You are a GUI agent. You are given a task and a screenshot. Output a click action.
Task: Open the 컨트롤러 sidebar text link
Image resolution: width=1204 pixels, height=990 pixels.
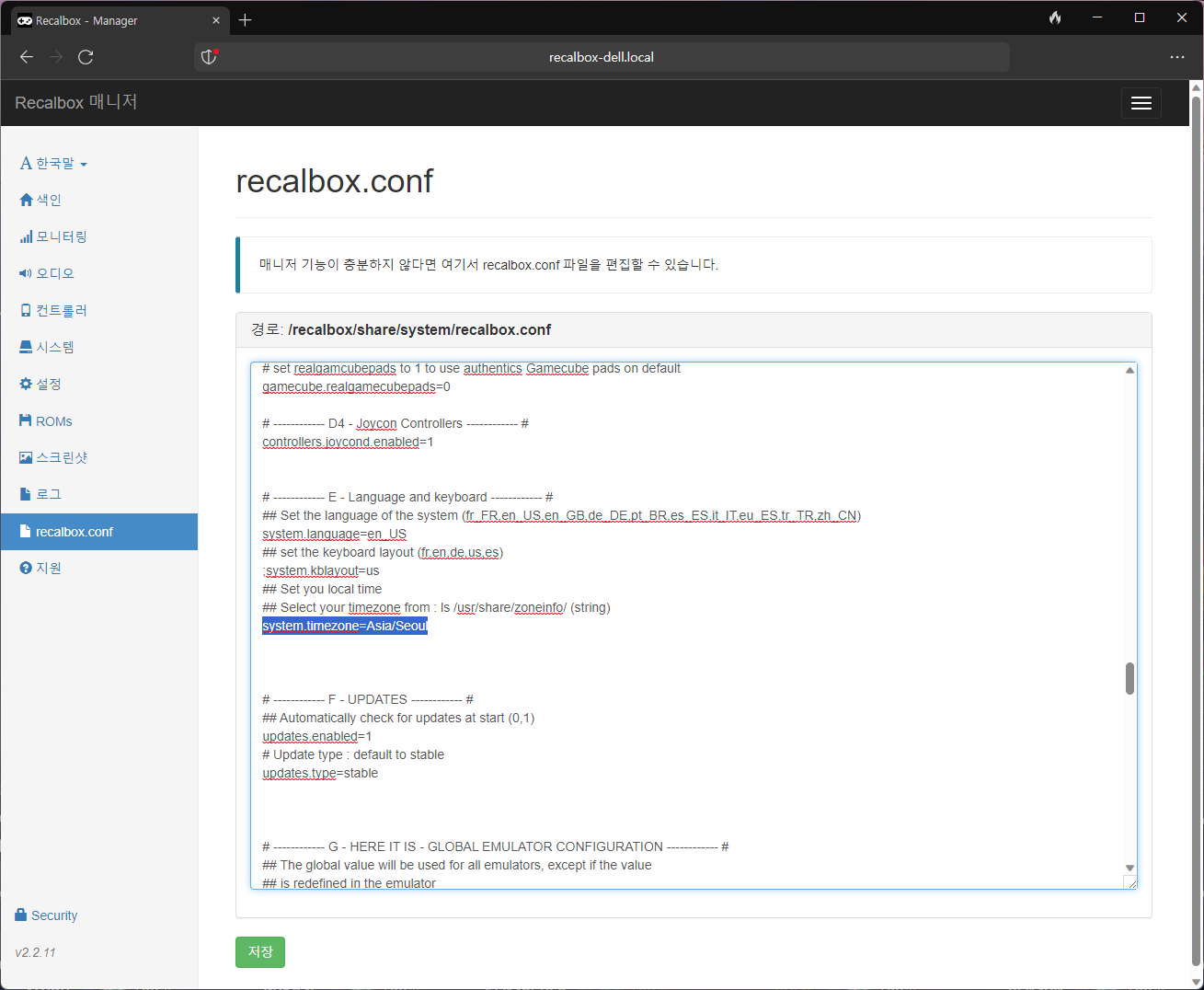pos(62,310)
